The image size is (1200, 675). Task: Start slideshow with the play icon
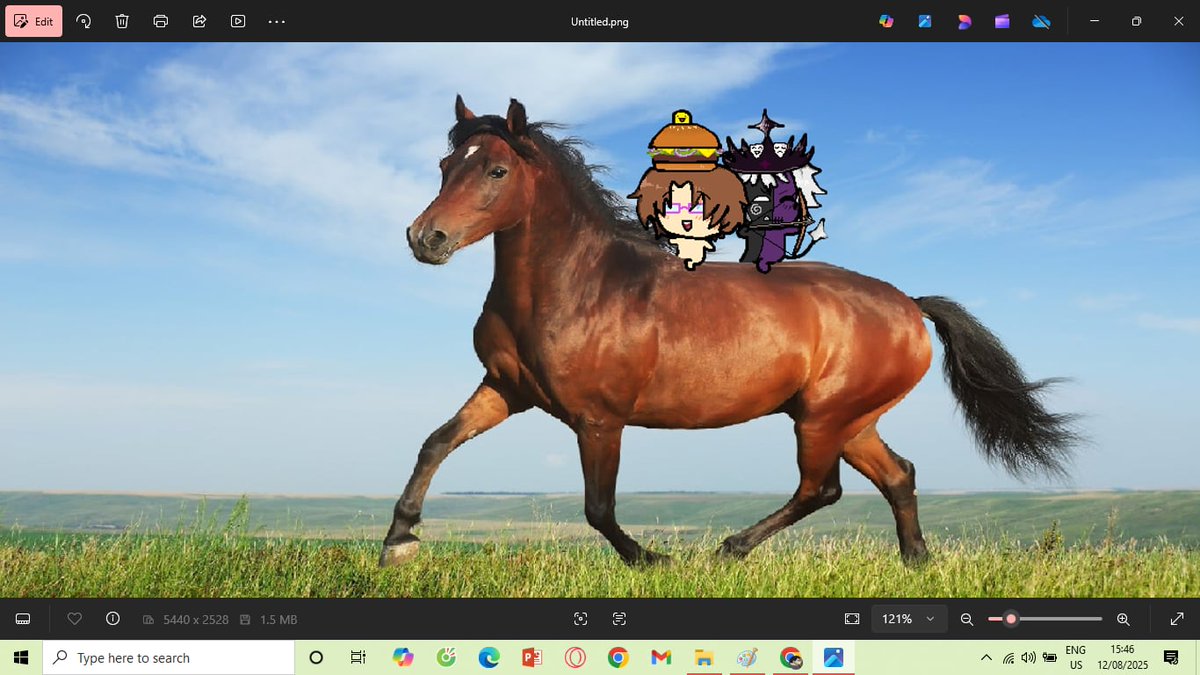pos(238,21)
